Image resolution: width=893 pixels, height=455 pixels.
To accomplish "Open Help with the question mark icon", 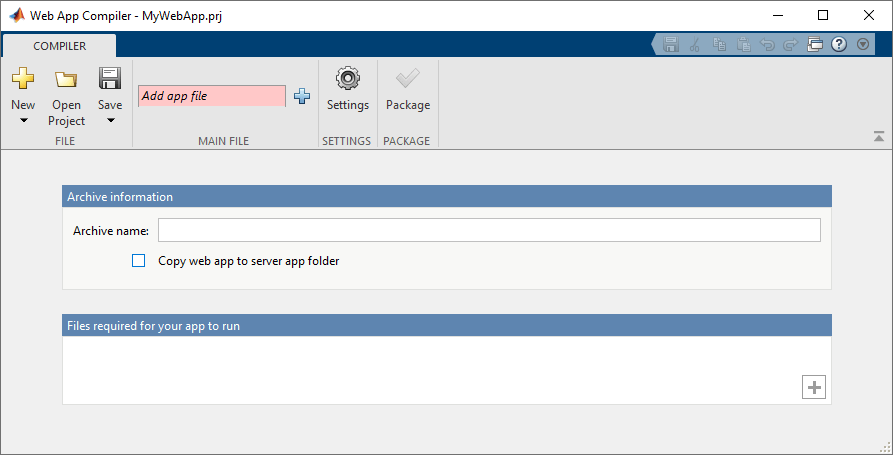I will click(x=839, y=45).
